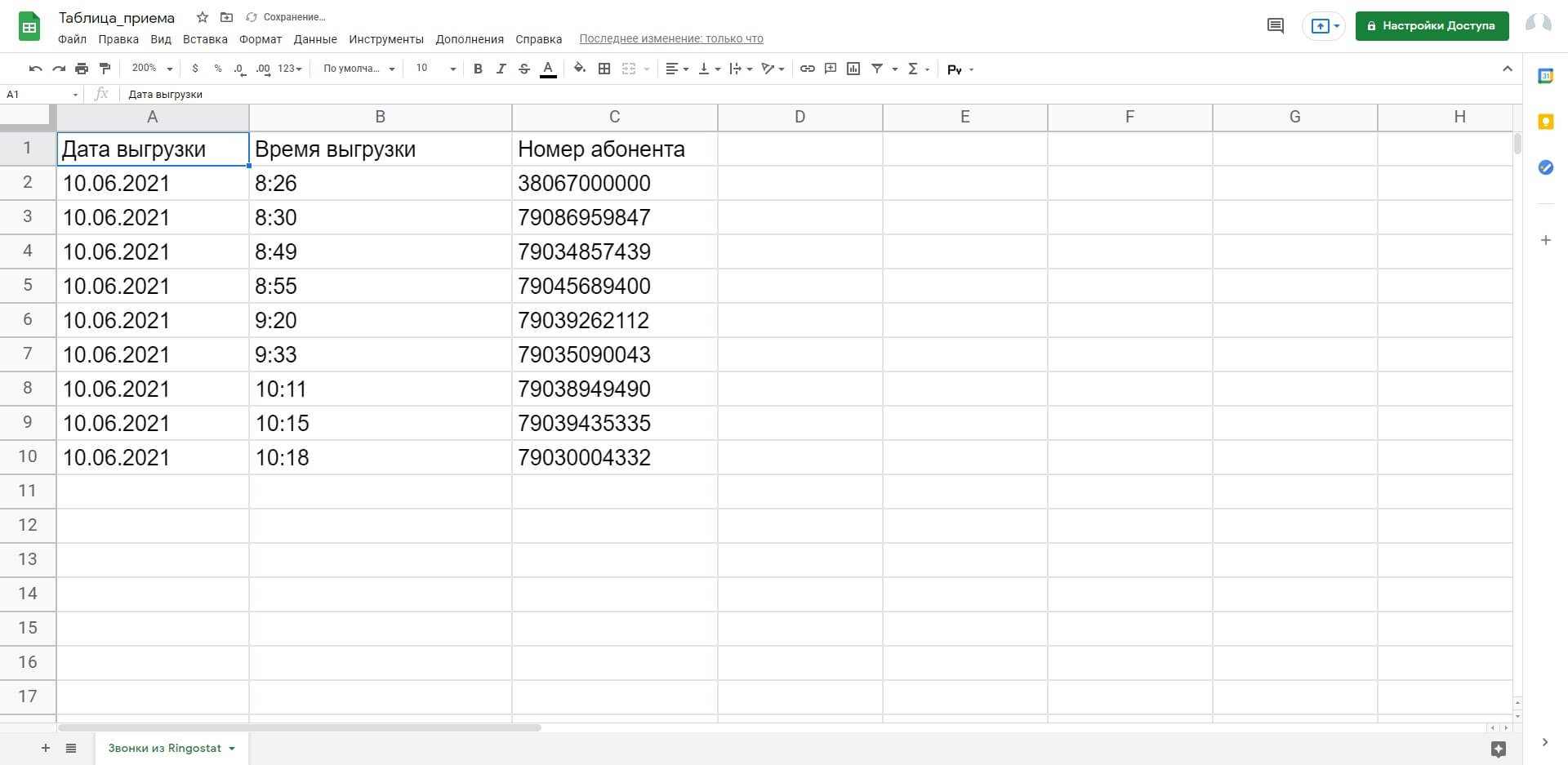Star the document Таблица_приема
Screen dimensions: 1568x765
(203, 17)
